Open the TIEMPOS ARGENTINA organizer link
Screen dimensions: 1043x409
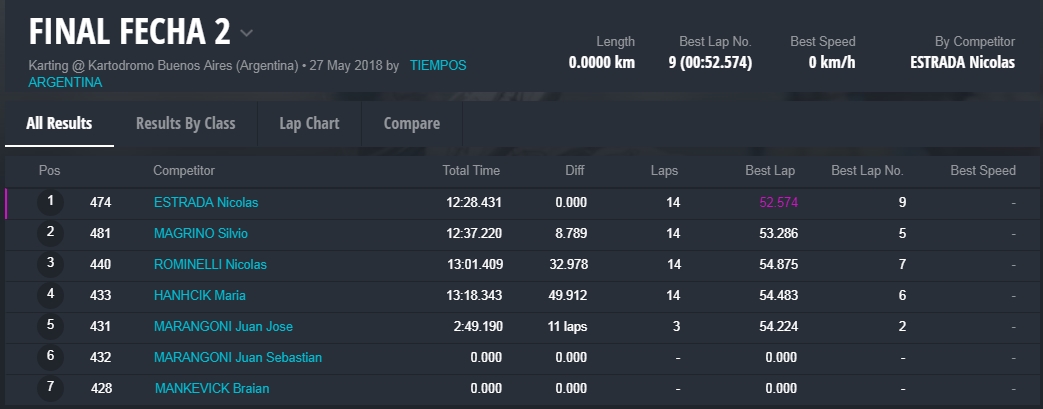pyautogui.click(x=438, y=66)
